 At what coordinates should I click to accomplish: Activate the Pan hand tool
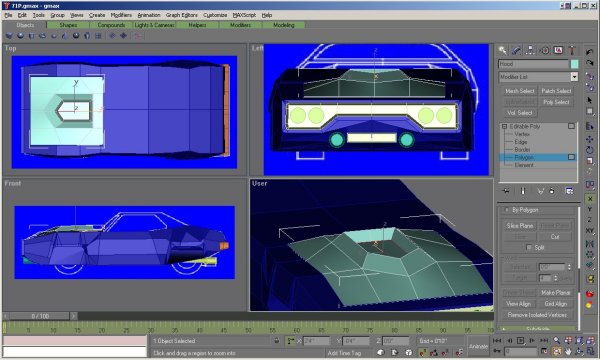pyautogui.click(x=568, y=351)
